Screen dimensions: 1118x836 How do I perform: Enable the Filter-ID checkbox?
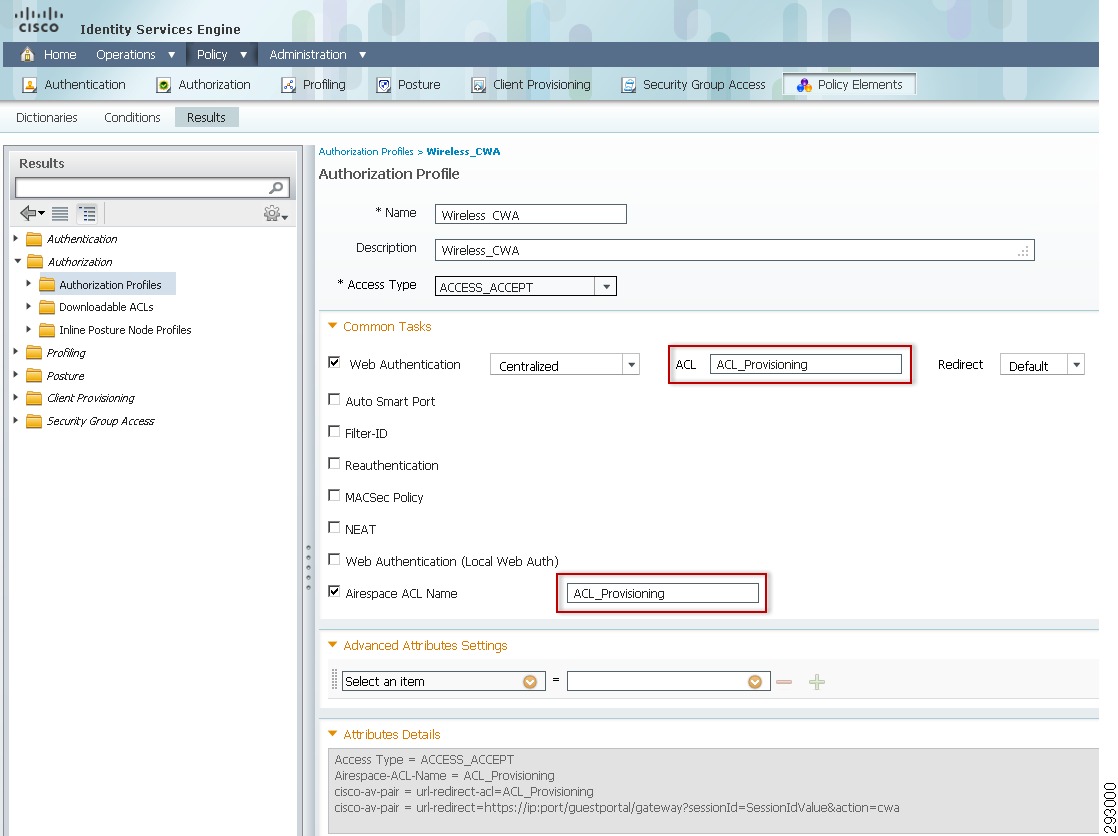[334, 432]
